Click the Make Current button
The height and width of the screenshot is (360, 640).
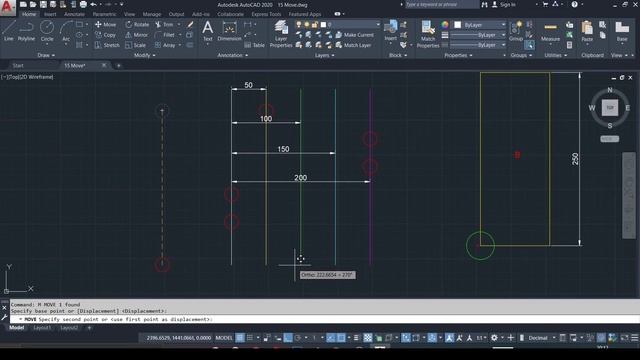(x=354, y=35)
